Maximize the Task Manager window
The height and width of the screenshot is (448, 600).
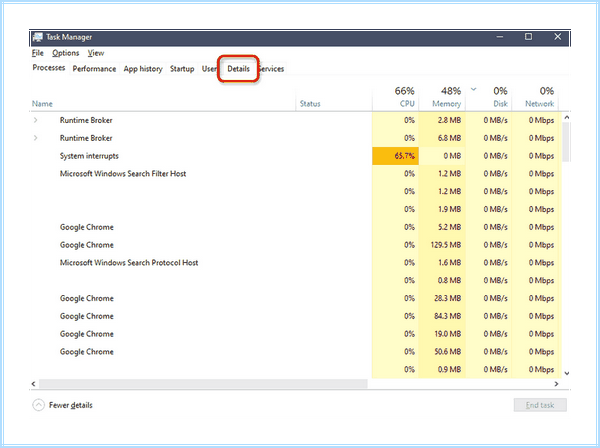coord(528,37)
